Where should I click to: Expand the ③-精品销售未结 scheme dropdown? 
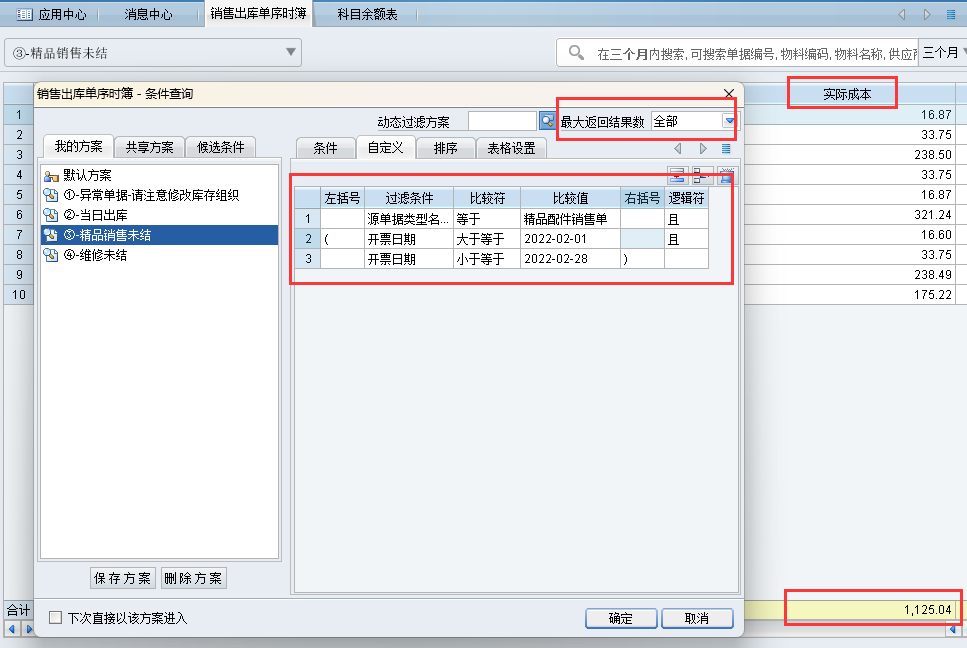coord(291,52)
